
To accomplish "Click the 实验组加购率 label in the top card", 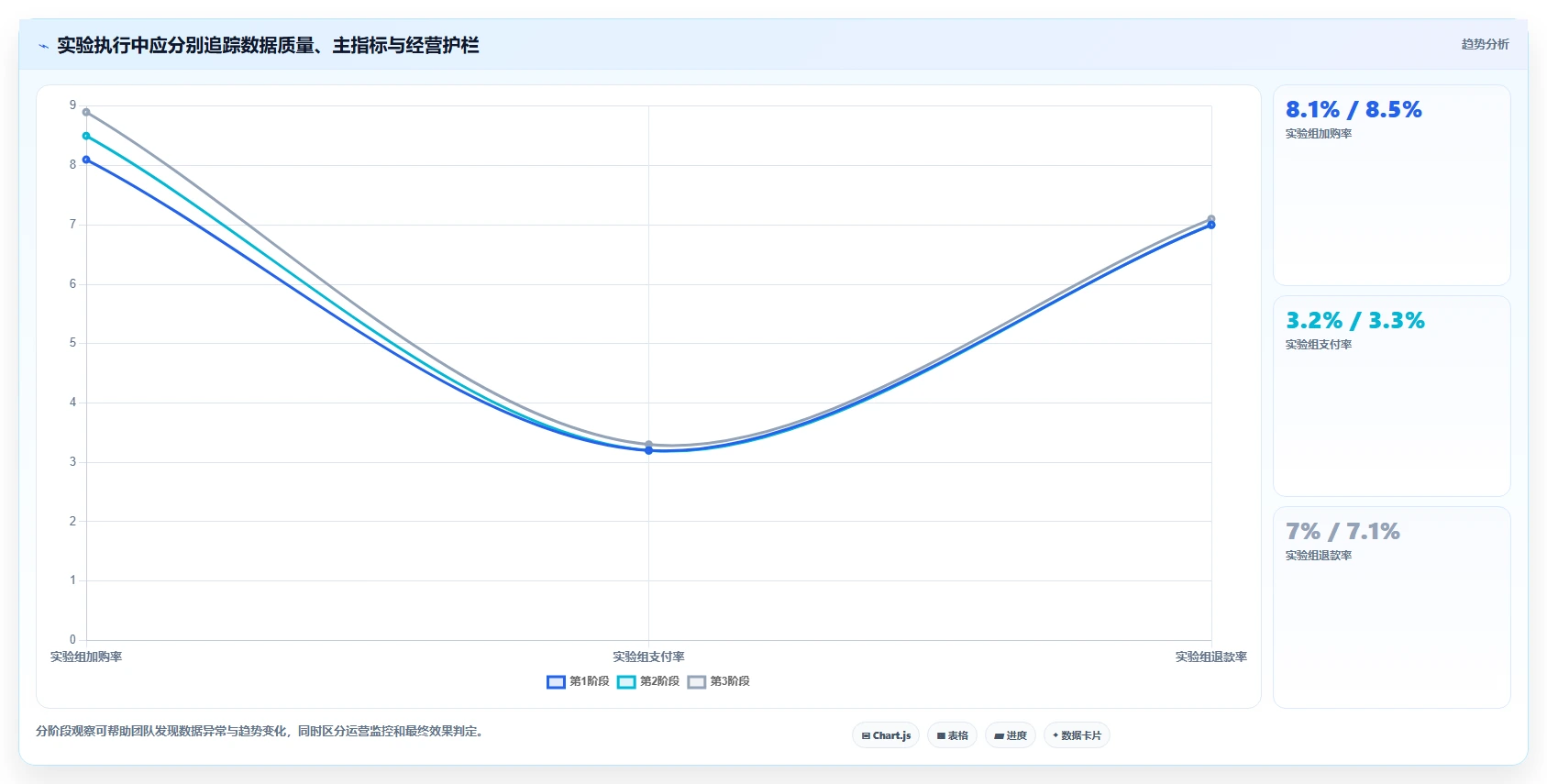I will pyautogui.click(x=1319, y=134).
